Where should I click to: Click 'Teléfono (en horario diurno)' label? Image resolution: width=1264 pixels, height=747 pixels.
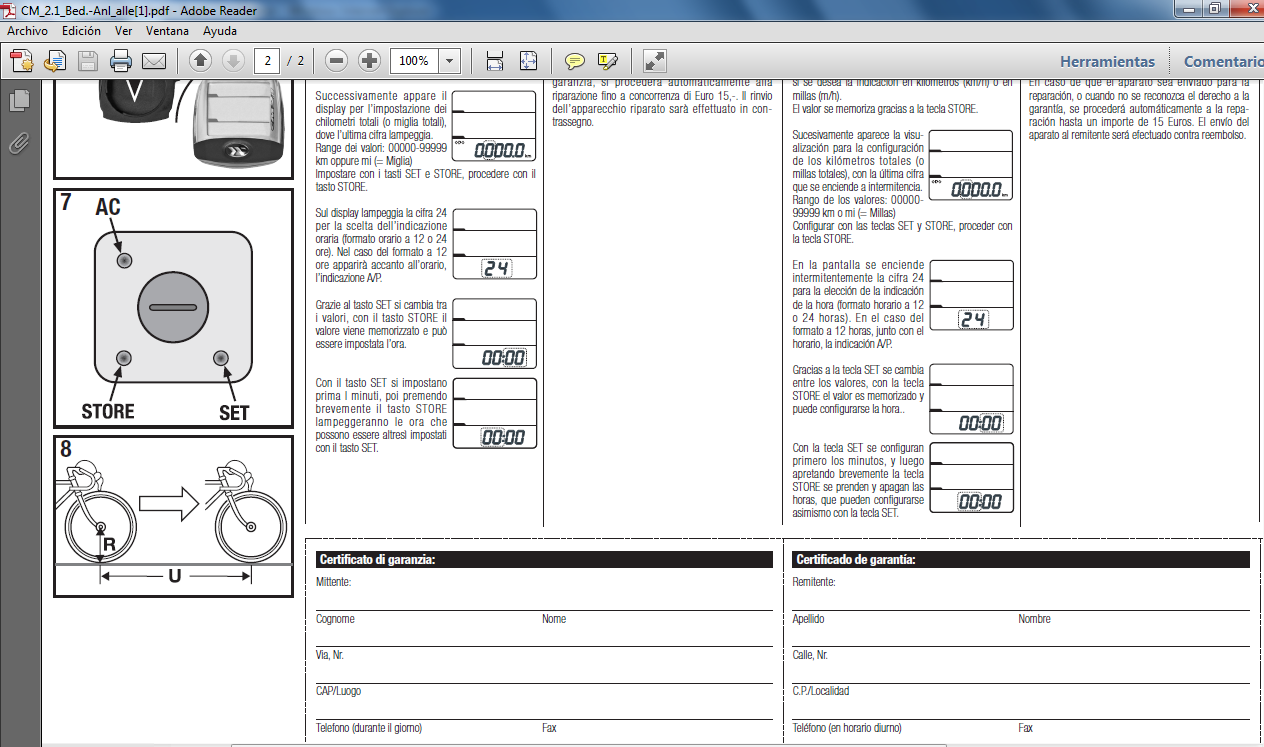[x=847, y=728]
